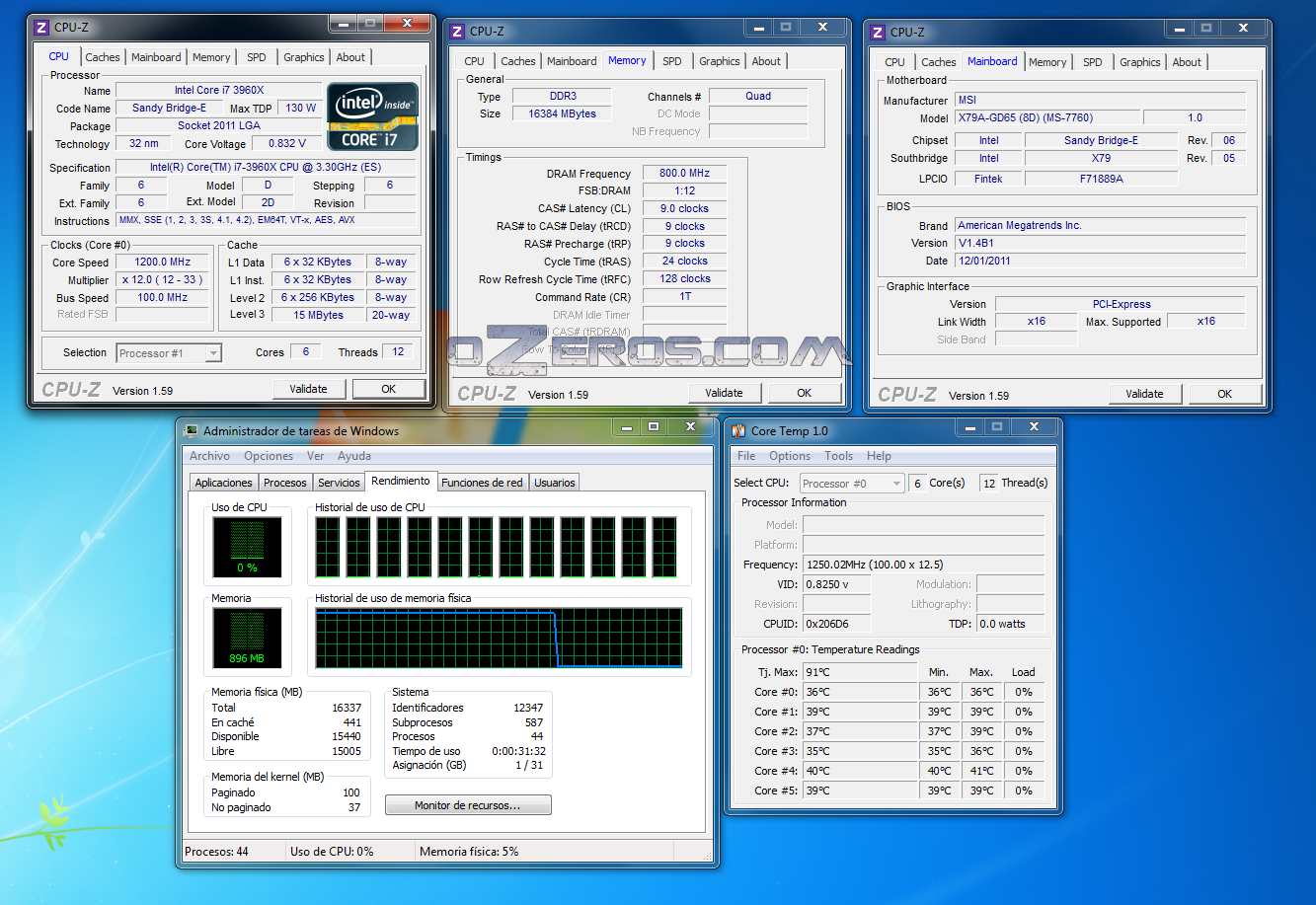
Task: Click the Monitor de recursos button
Action: click(x=468, y=805)
